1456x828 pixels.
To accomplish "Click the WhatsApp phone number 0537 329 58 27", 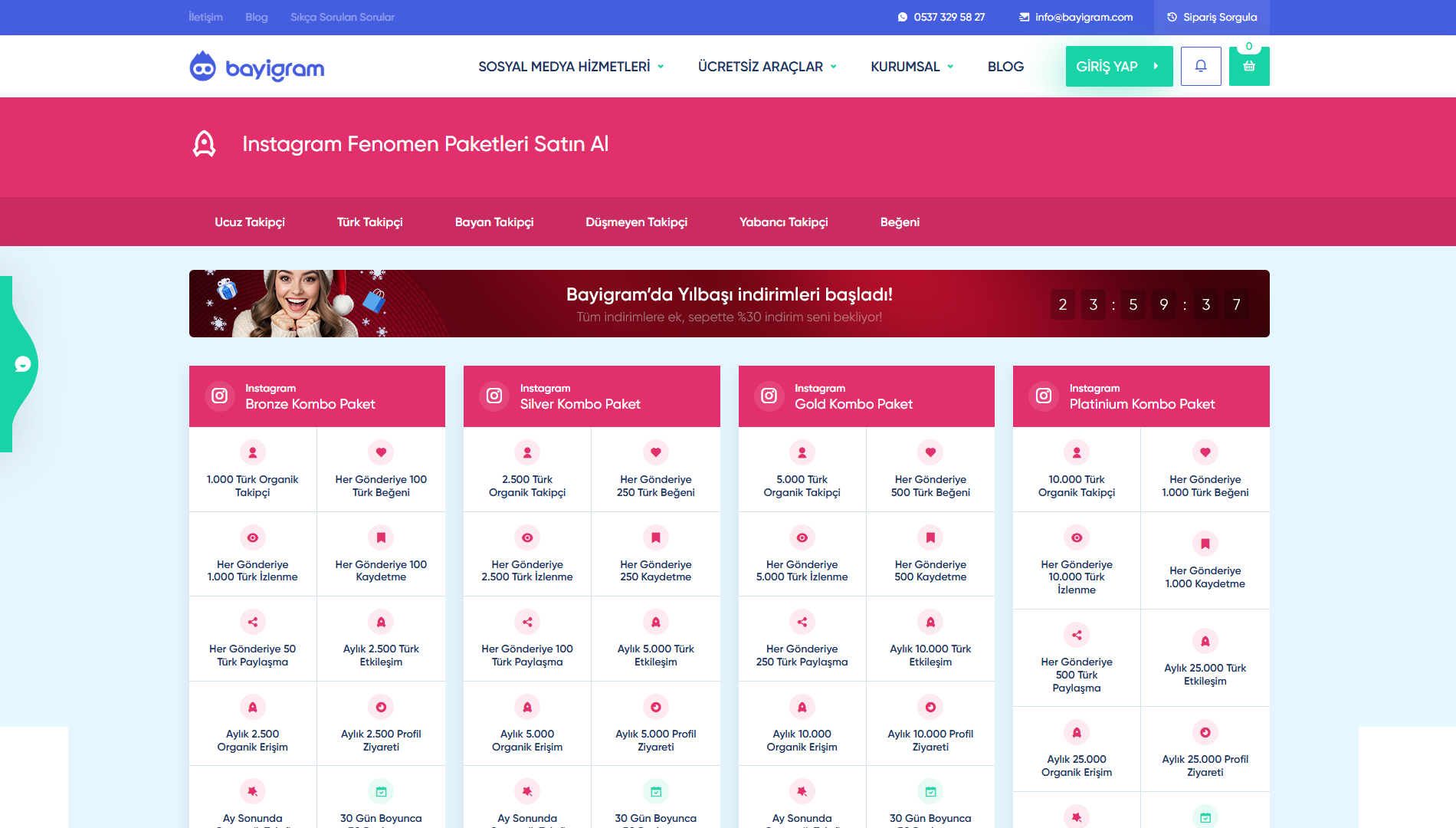I will coord(941,17).
